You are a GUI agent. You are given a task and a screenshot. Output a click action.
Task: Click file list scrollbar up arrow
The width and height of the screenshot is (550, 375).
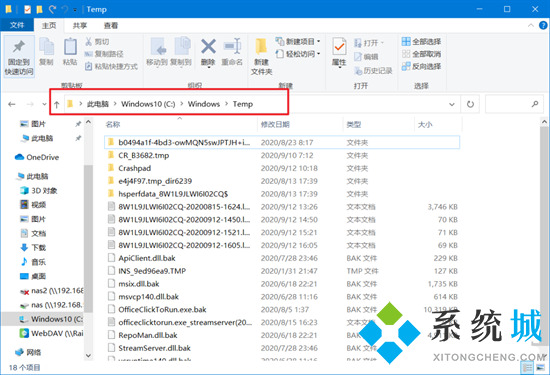pos(544,122)
